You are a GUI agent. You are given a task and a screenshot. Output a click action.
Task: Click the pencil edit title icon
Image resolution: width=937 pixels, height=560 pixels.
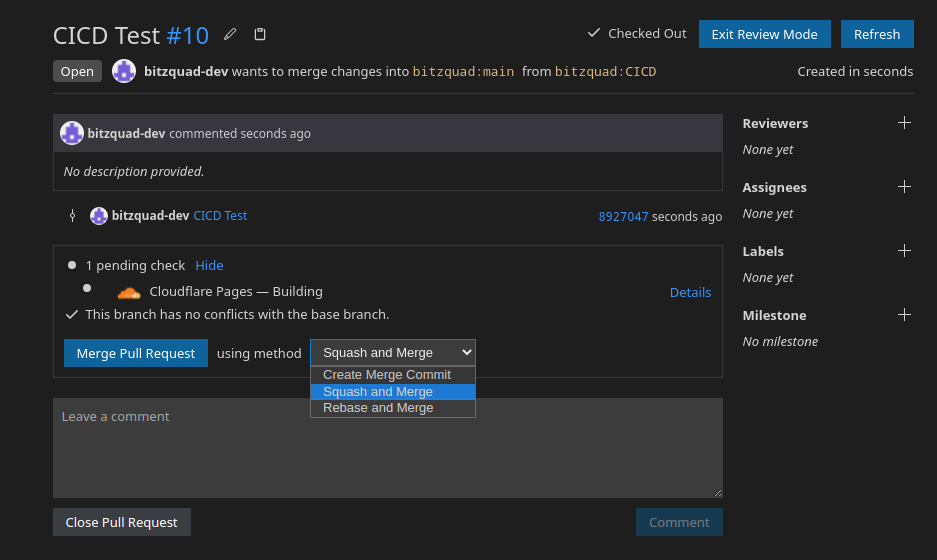click(x=231, y=35)
